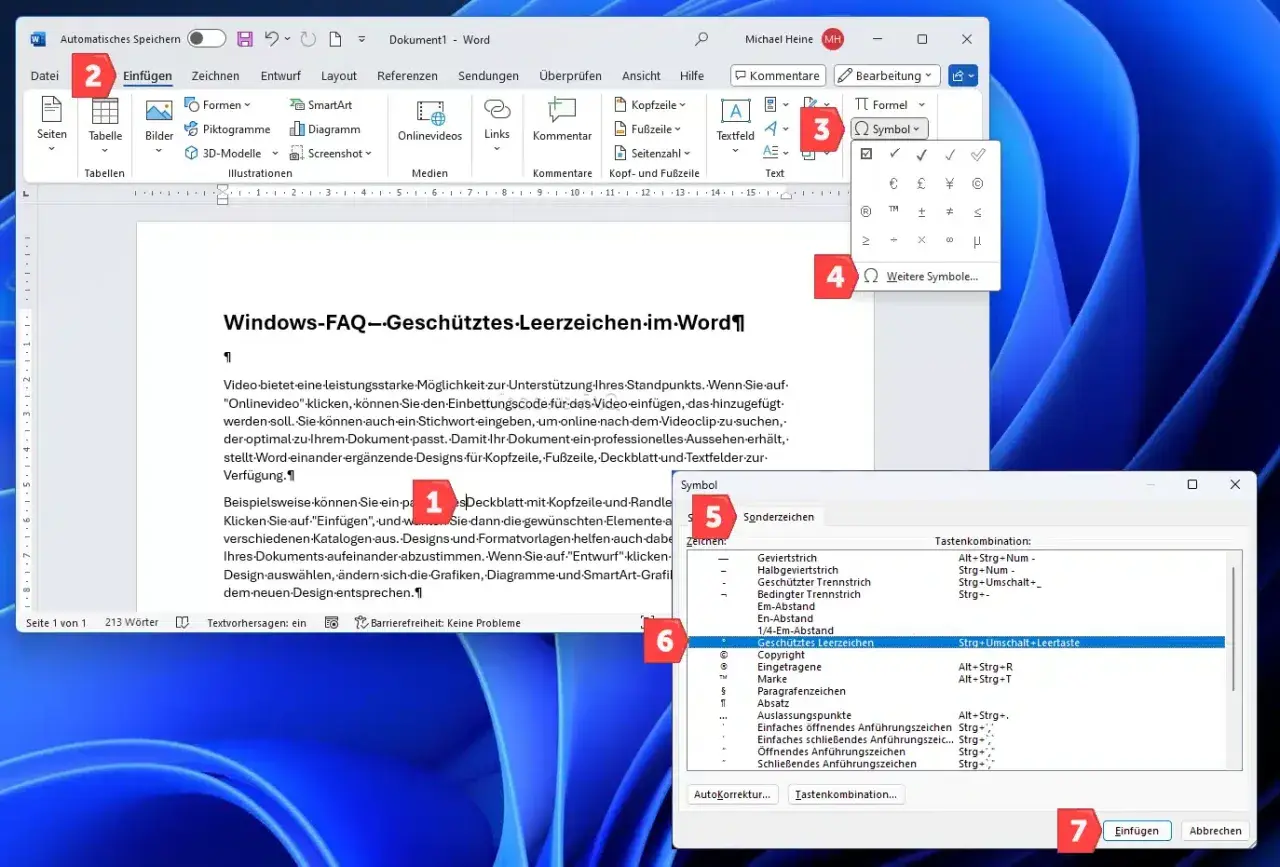Select Geschützter Trennstrich in the list
This screenshot has height=867, width=1280.
point(956,582)
